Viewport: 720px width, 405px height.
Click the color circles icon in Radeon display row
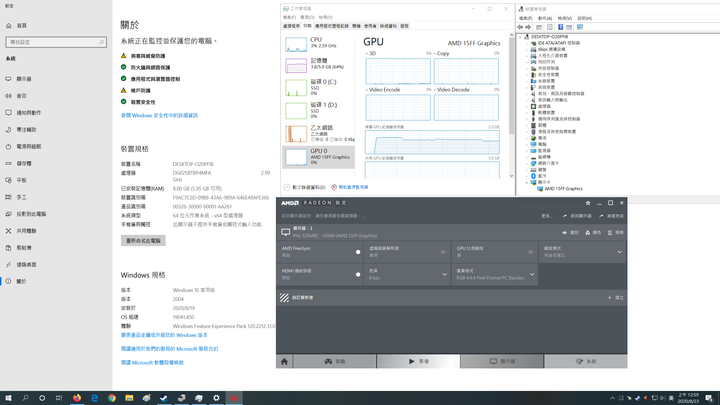(587, 233)
